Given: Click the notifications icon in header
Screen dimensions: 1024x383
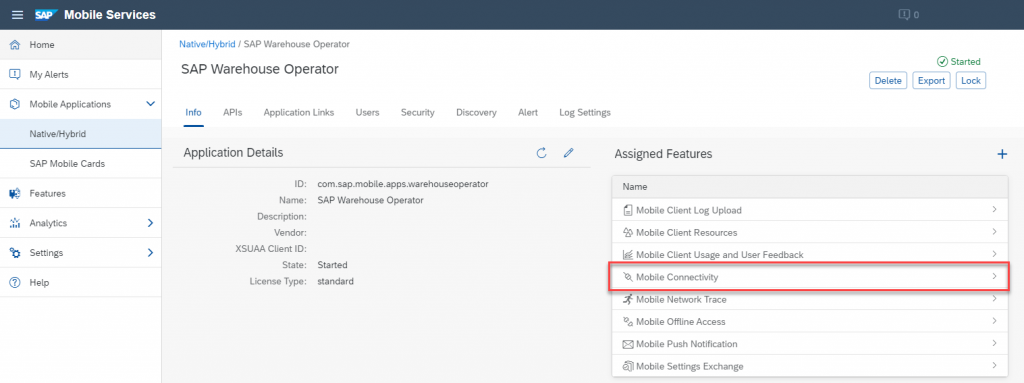Looking at the screenshot, I should coord(904,14).
